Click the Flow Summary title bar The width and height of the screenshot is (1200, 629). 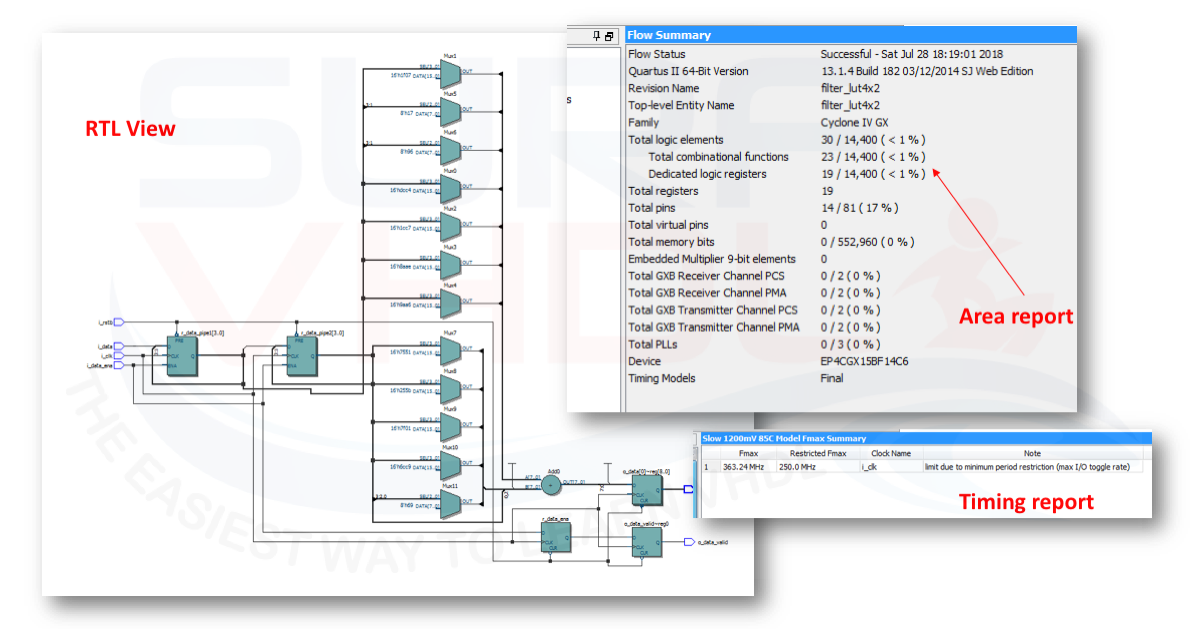tap(850, 35)
